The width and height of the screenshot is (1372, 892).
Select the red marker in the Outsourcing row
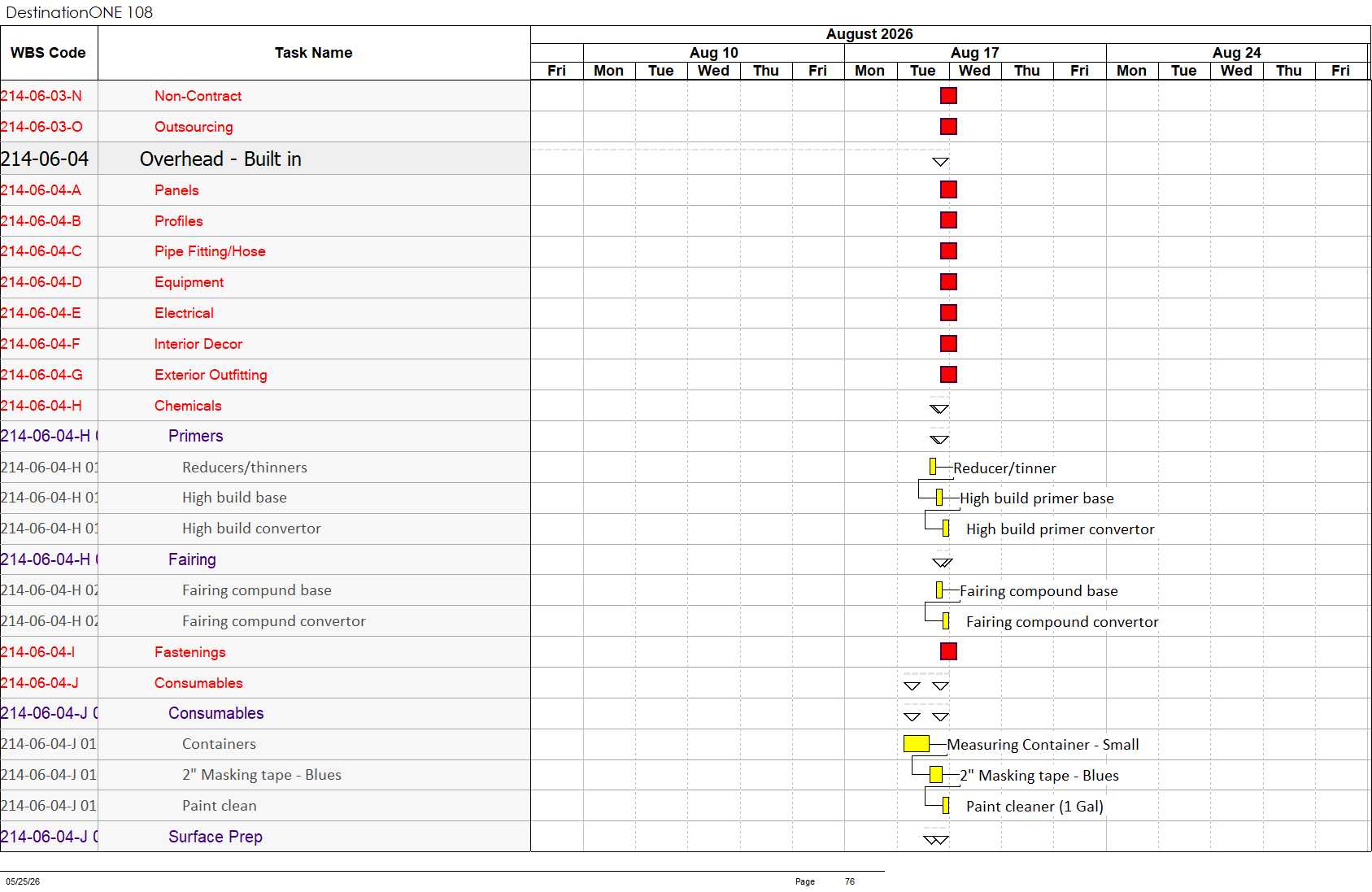click(x=948, y=127)
